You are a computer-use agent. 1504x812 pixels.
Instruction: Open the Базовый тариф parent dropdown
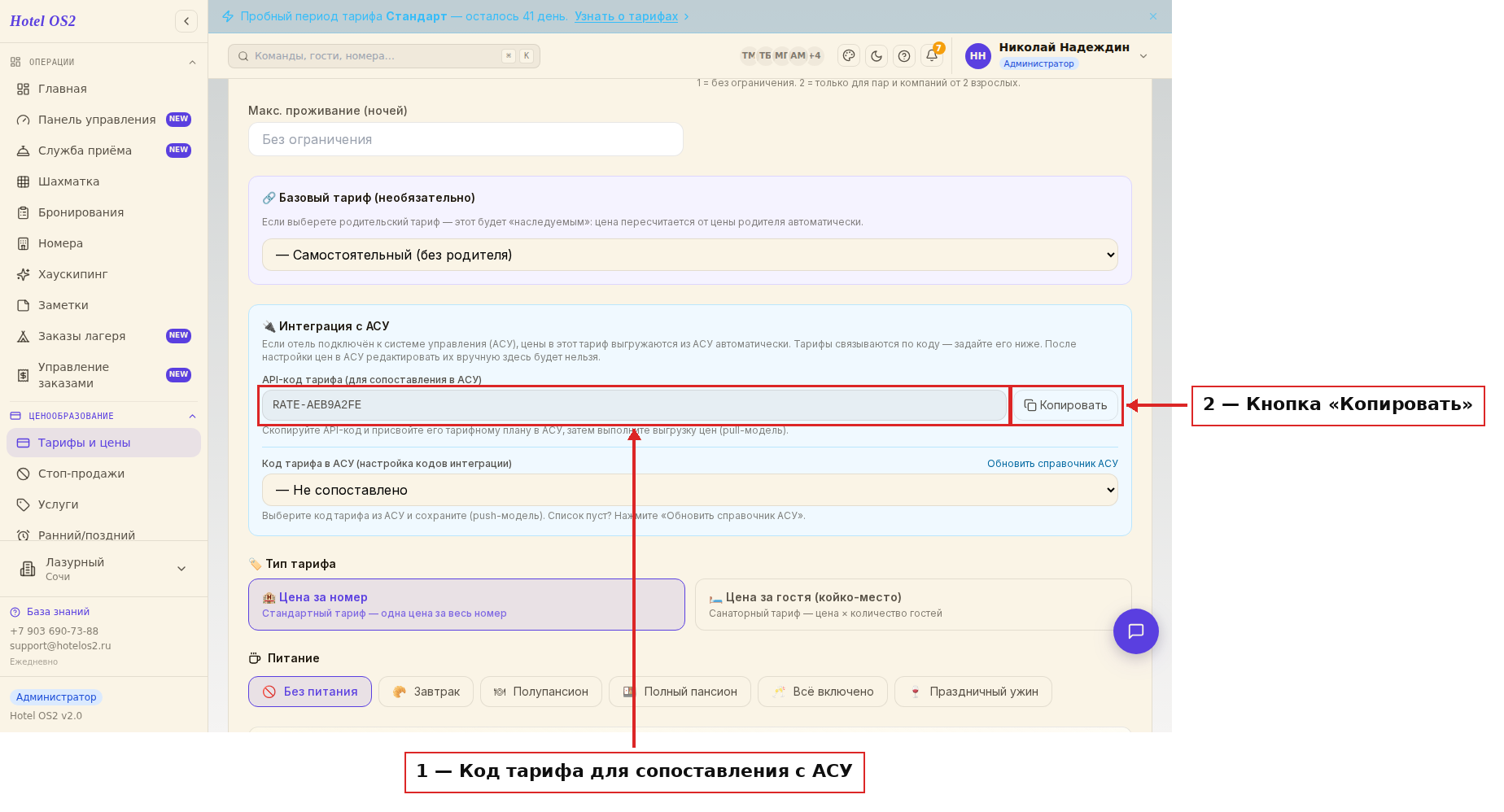pos(690,255)
